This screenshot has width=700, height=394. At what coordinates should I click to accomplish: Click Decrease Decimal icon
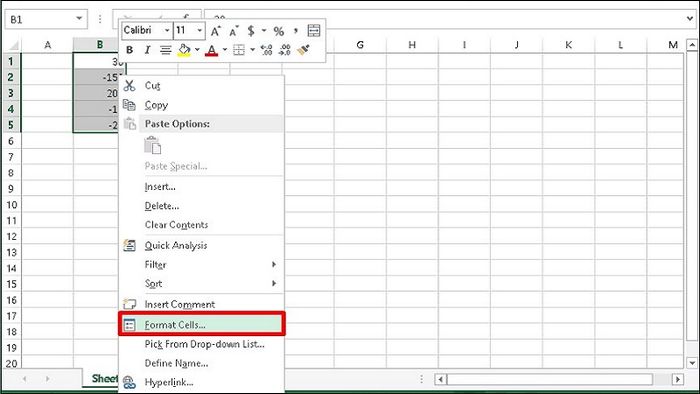(x=285, y=50)
